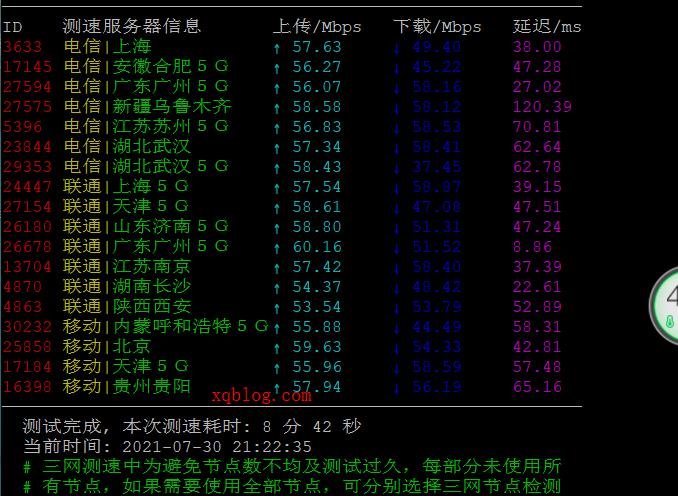The height and width of the screenshot is (496, 678).
Task: Select server ID 23844
Action: click(27, 147)
